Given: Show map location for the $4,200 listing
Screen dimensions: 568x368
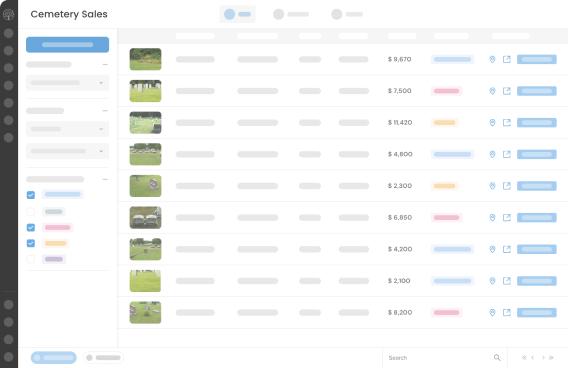Looking at the screenshot, I should pos(492,249).
